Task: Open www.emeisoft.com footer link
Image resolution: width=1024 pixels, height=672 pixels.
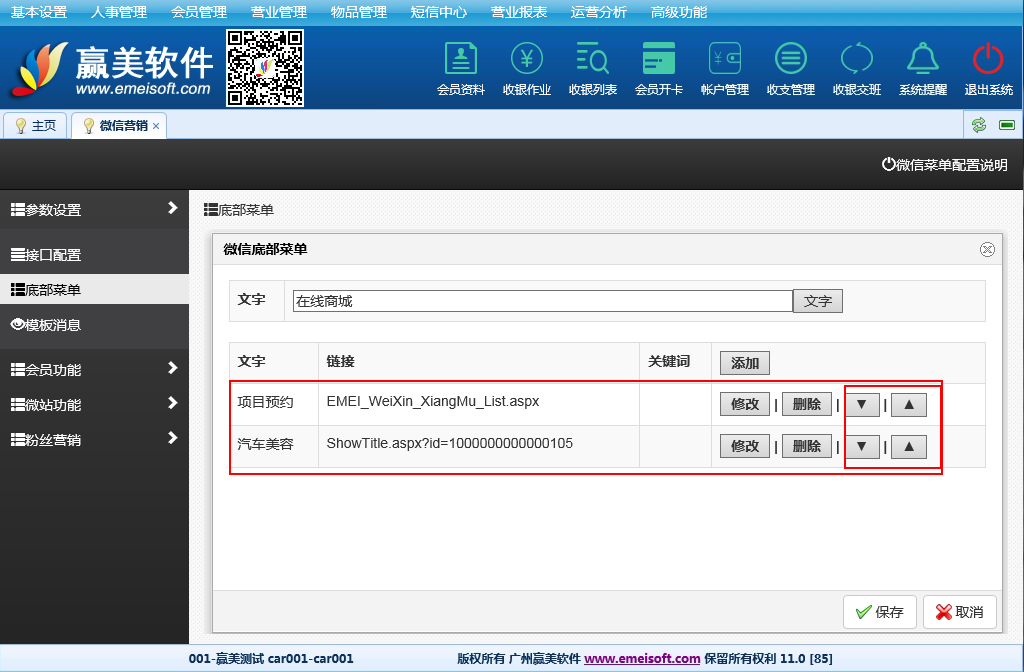Action: point(642,659)
